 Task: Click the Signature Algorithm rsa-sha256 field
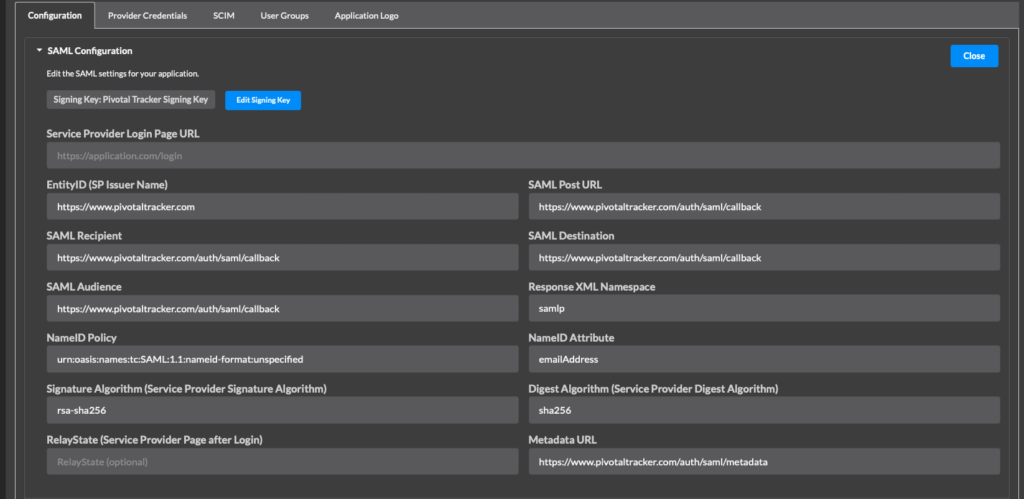283,410
